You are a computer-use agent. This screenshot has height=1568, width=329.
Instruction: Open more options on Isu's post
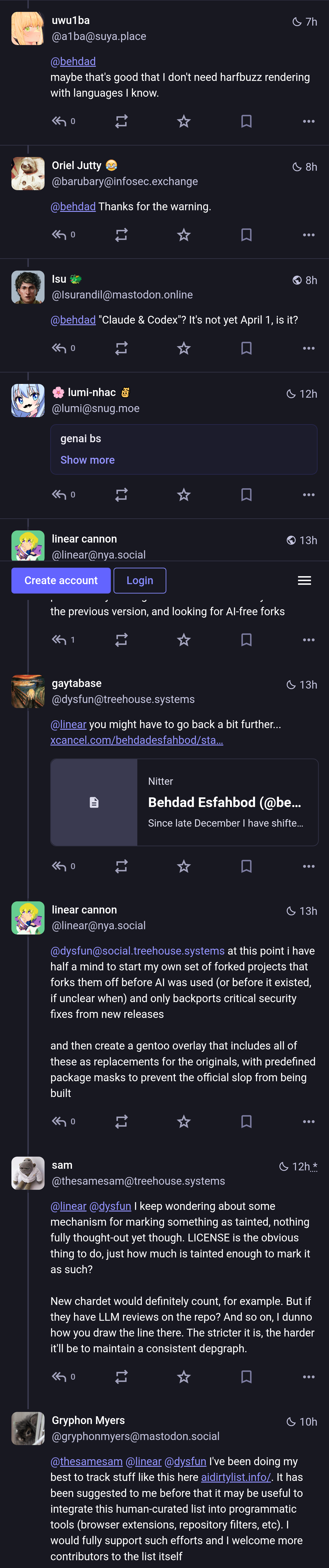(308, 348)
